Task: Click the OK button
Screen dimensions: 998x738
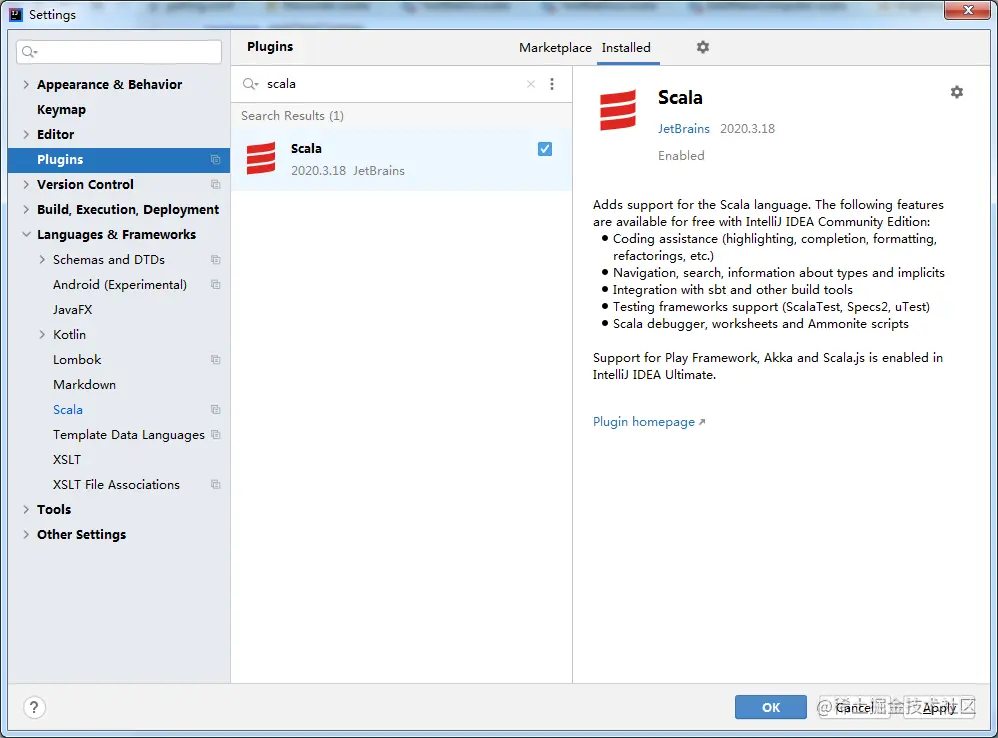Action: tap(771, 707)
